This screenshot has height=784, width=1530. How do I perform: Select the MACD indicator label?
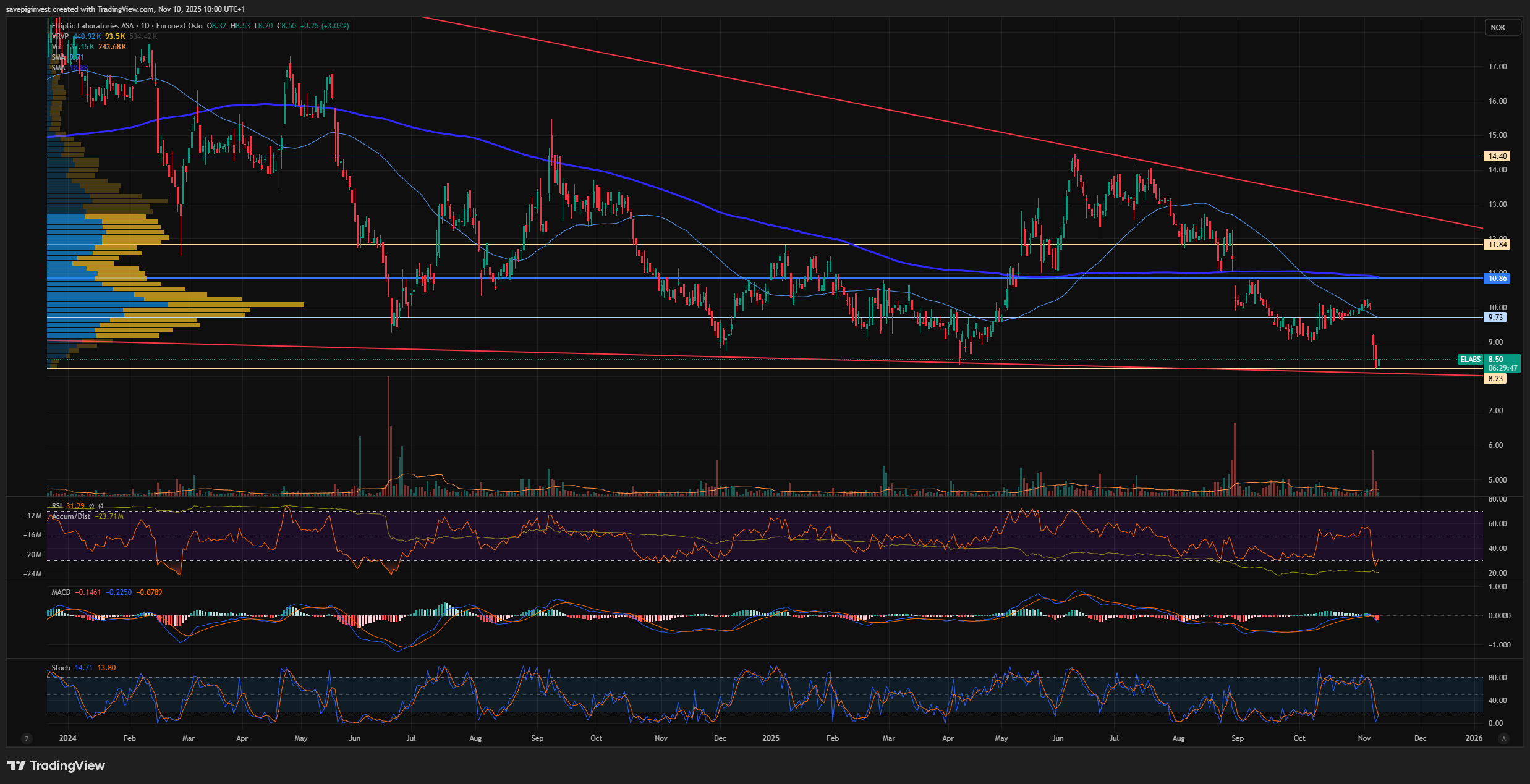click(61, 592)
